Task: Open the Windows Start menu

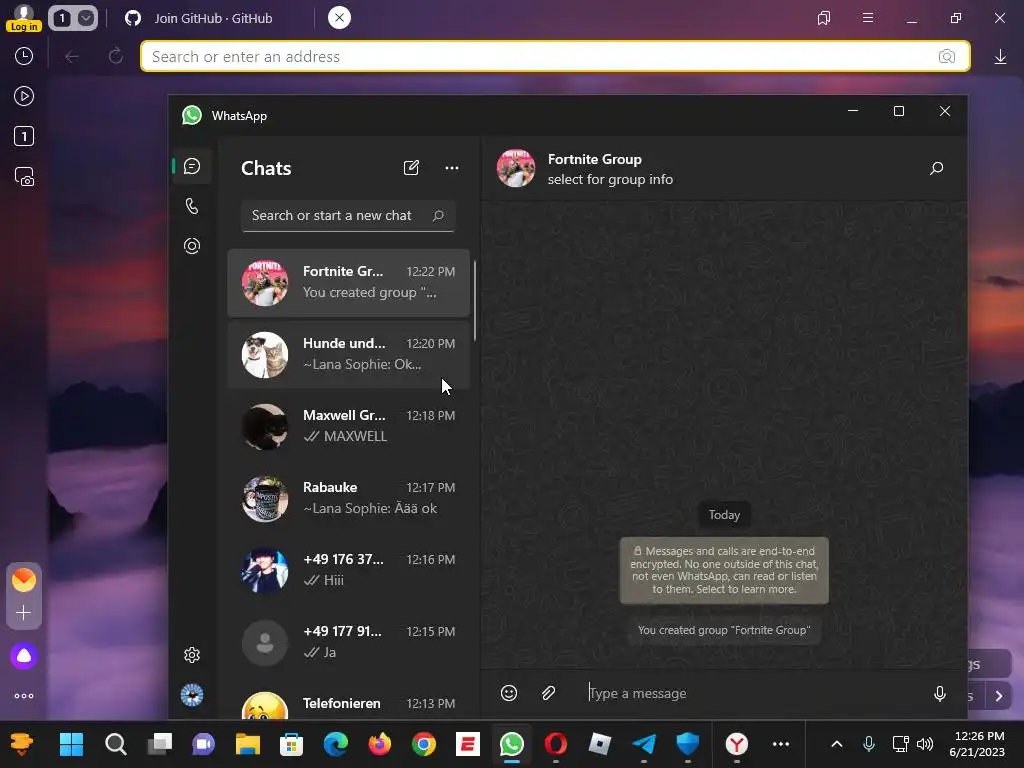Action: 72,744
